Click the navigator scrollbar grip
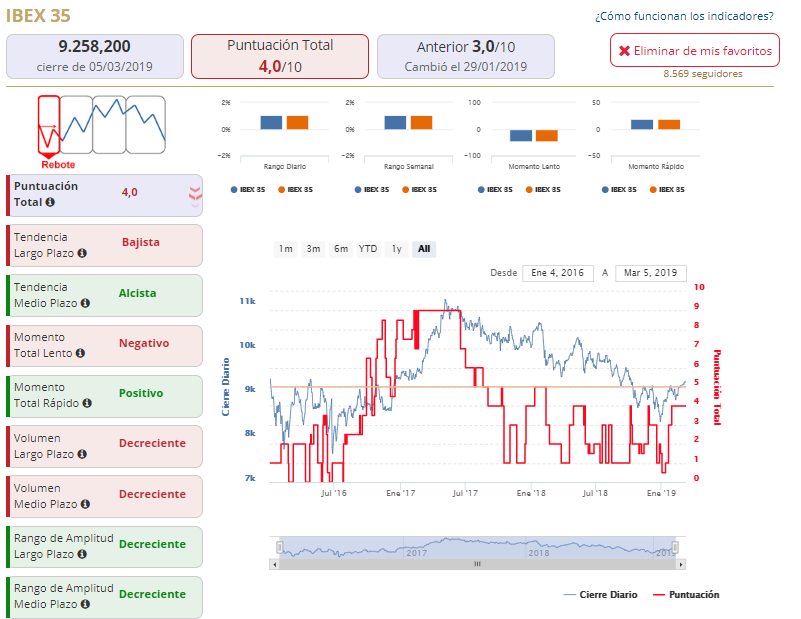801x619 pixels. point(477,564)
